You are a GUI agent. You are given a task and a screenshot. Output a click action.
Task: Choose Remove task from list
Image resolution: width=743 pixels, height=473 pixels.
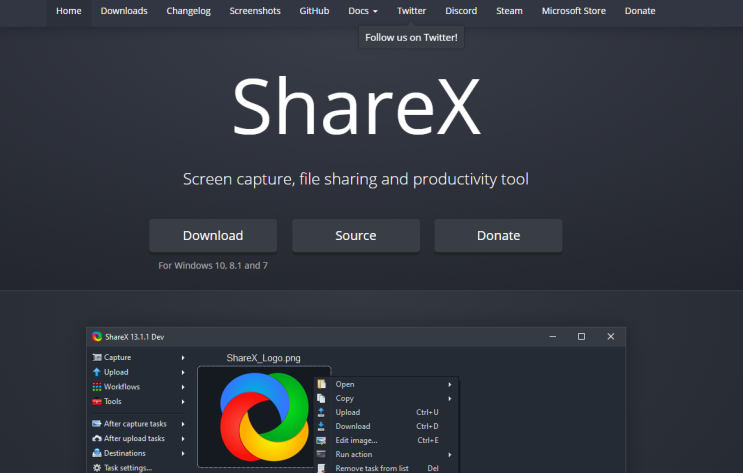pos(386,468)
